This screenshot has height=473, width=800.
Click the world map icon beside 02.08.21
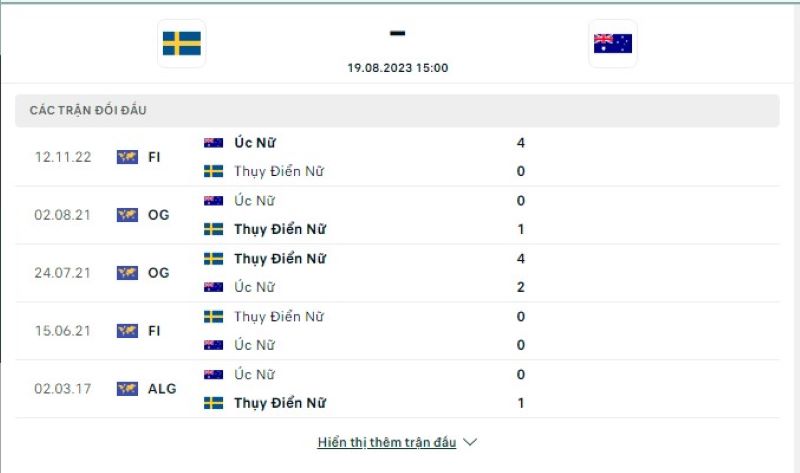point(127,215)
